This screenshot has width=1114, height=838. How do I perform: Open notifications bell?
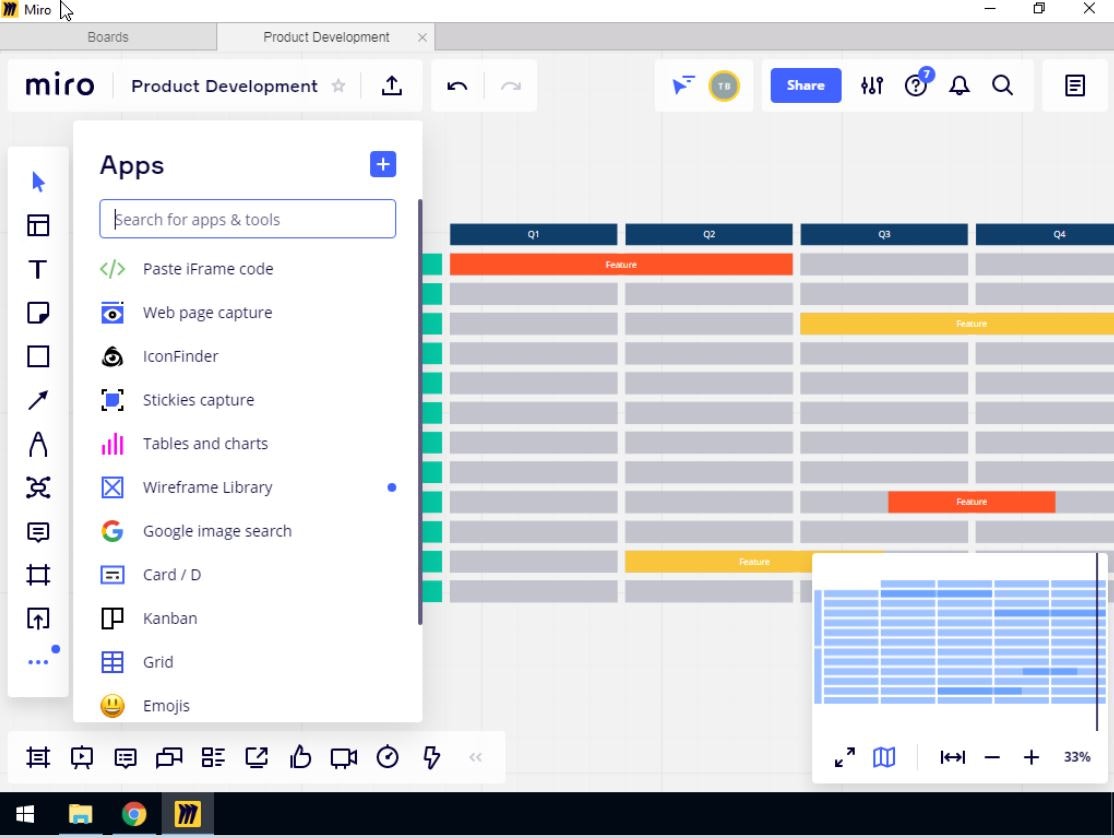959,86
